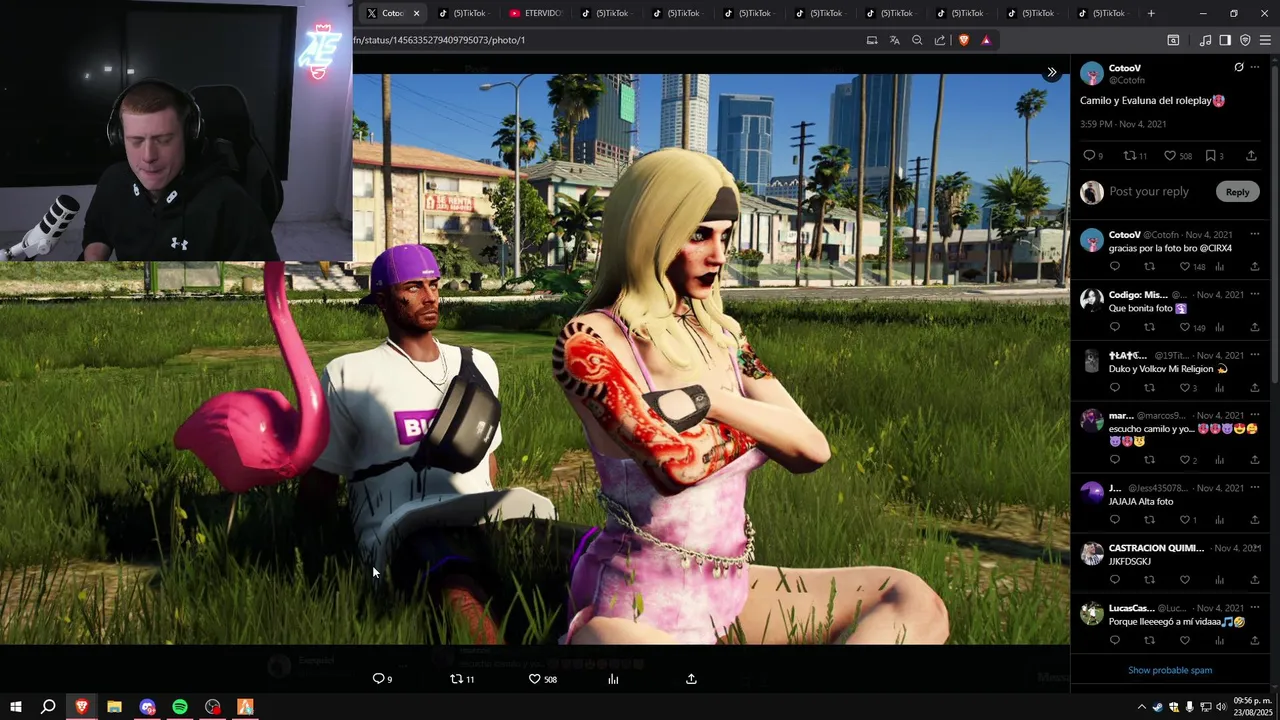The width and height of the screenshot is (1280, 720).
Task: Like 'Porque lleeeegó a mi vidaaa' reply
Action: point(1184,640)
